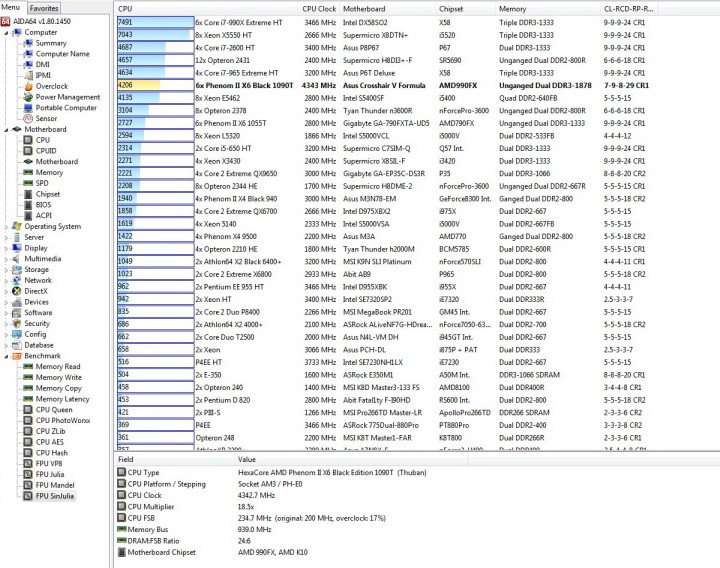720x568 pixels.
Task: Click the highlighted 4206 score bar
Action: [x=156, y=85]
